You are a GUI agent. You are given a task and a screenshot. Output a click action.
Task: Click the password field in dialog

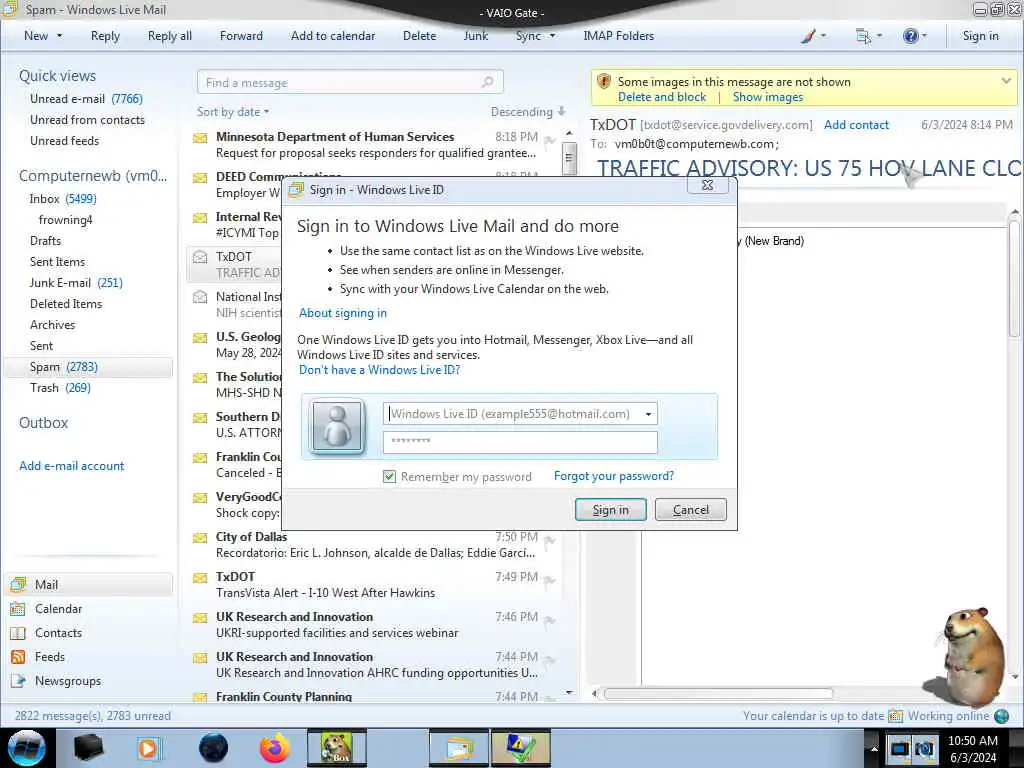[x=520, y=442]
